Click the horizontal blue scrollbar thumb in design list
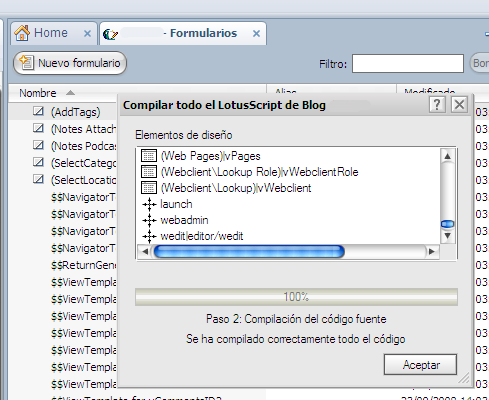Screen dimensions: 489x400 tap(249, 252)
